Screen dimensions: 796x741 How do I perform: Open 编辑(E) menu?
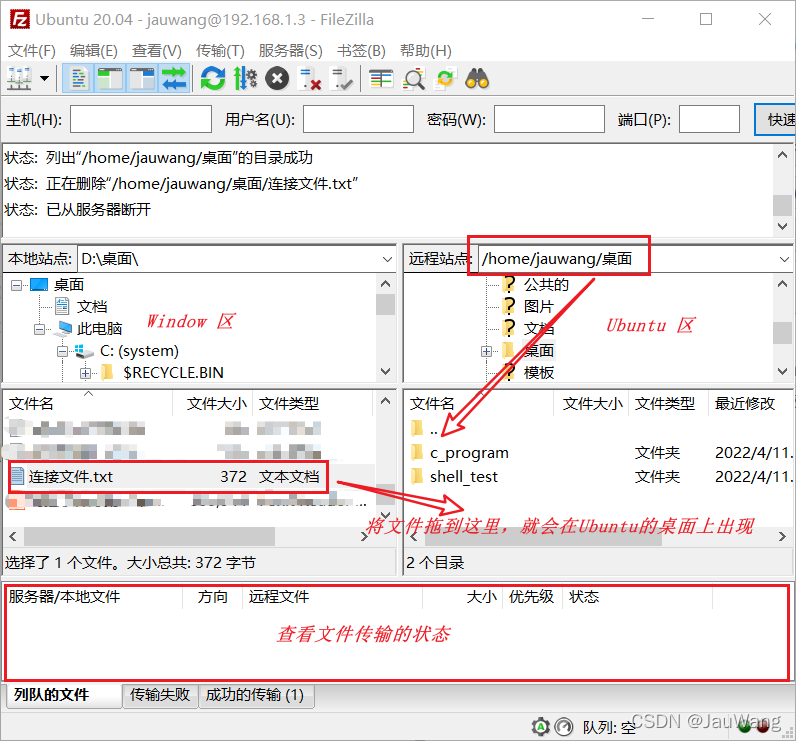pyautogui.click(x=94, y=51)
